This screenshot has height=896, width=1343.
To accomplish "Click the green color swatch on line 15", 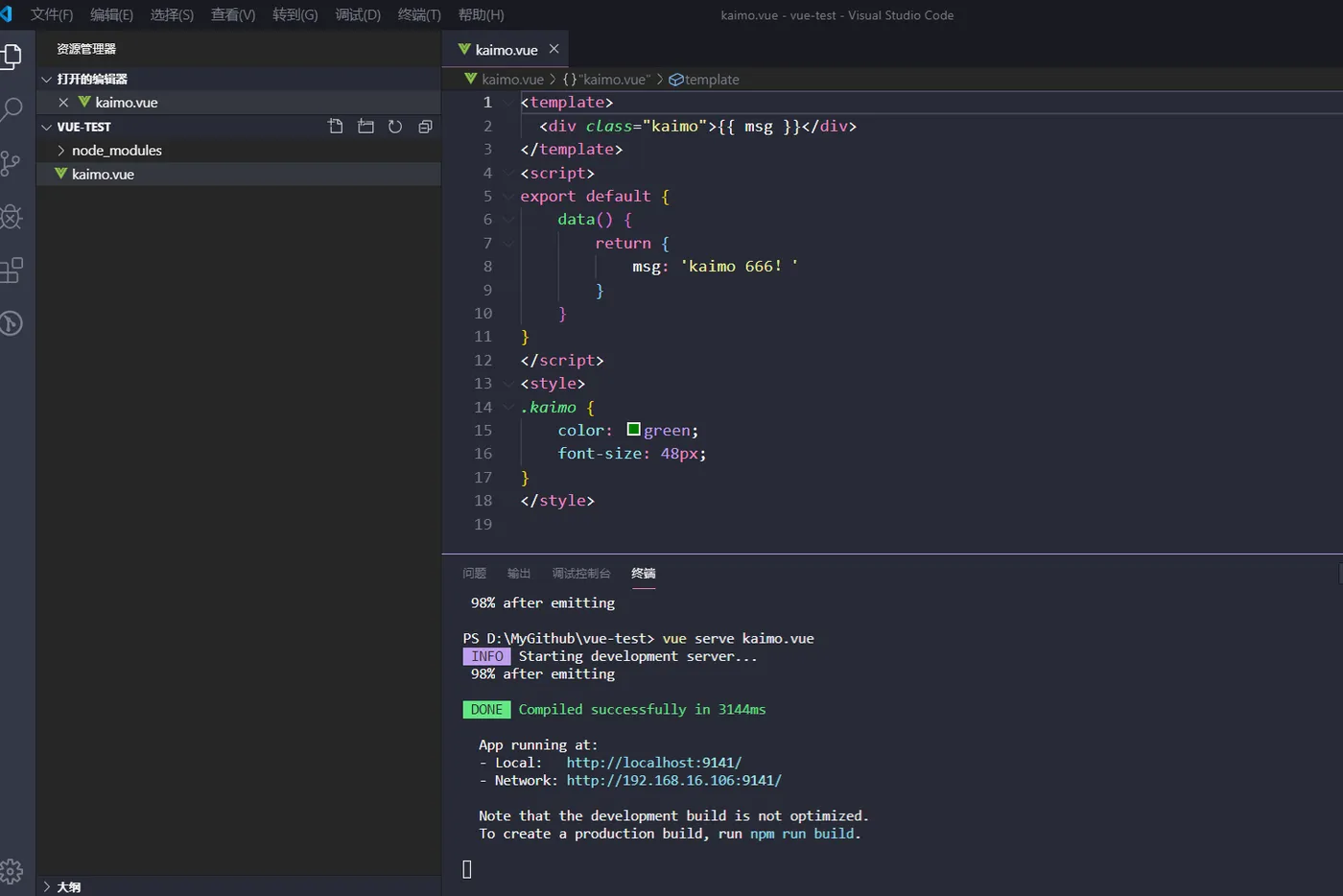I will pyautogui.click(x=633, y=429).
